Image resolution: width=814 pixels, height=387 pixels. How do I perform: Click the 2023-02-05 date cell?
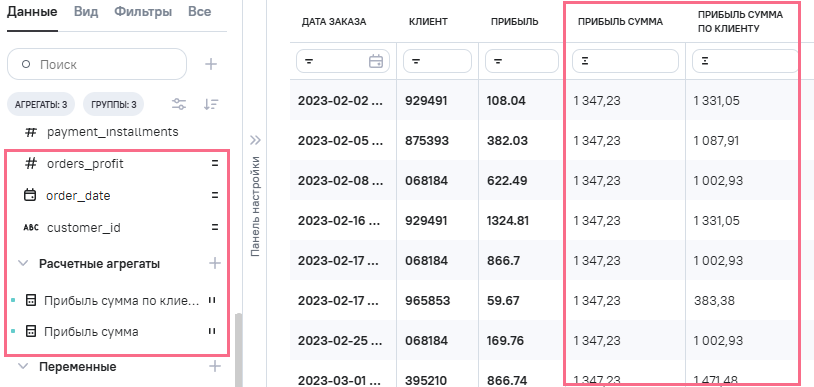coord(340,140)
